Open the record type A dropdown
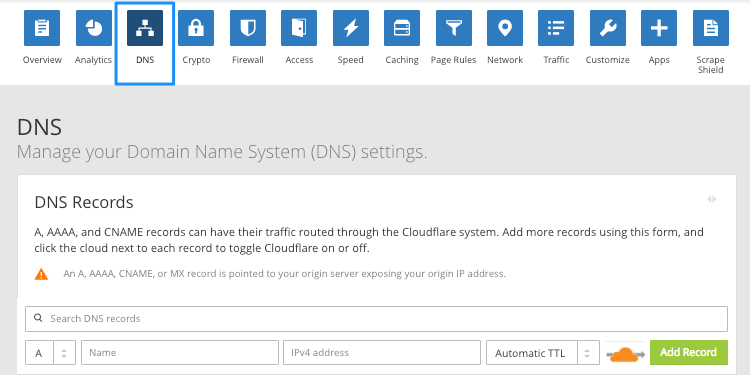 tap(50, 353)
